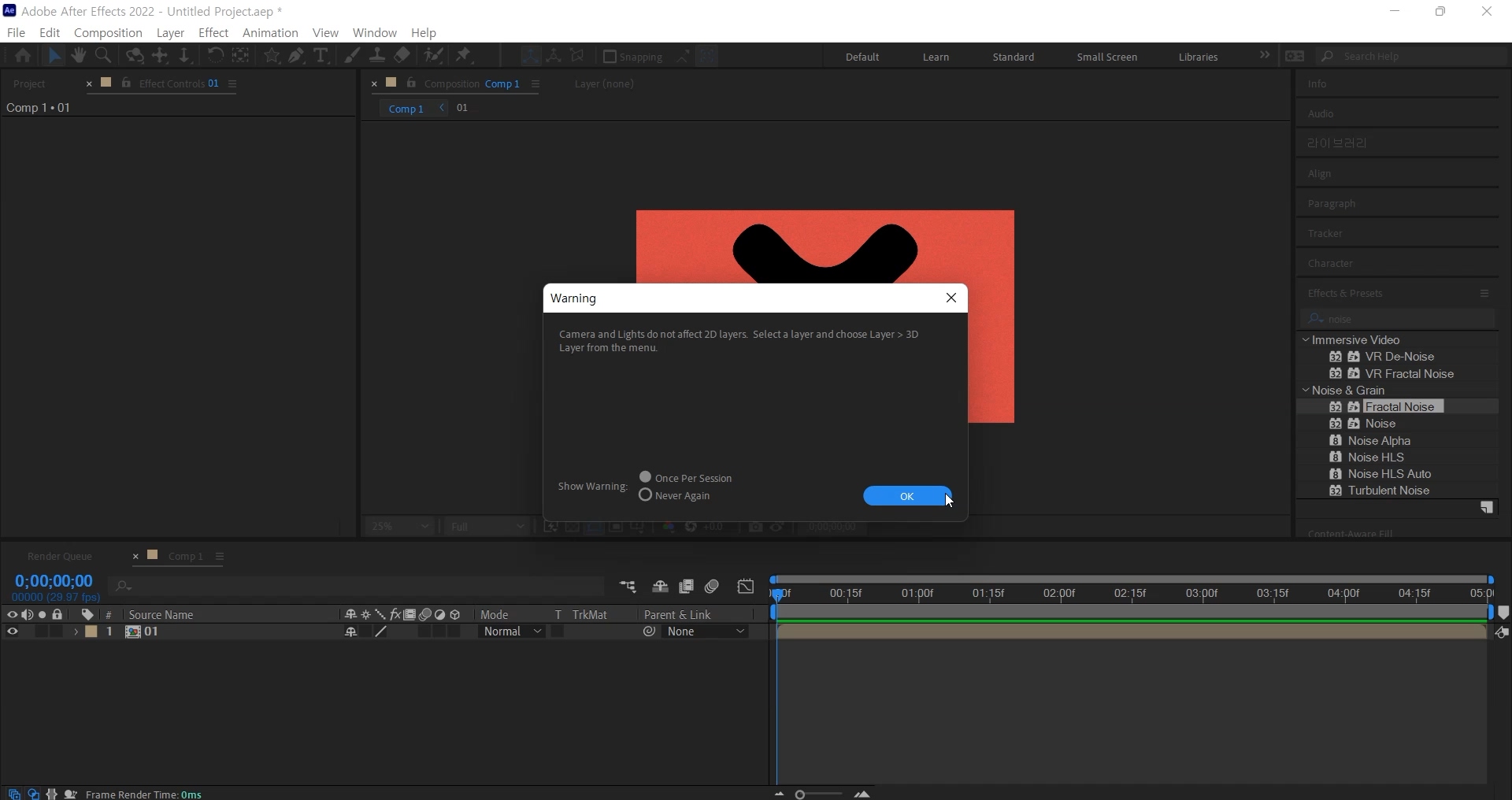1512x800 pixels.
Task: Open the Normal blend mode dropdown
Action: (513, 632)
